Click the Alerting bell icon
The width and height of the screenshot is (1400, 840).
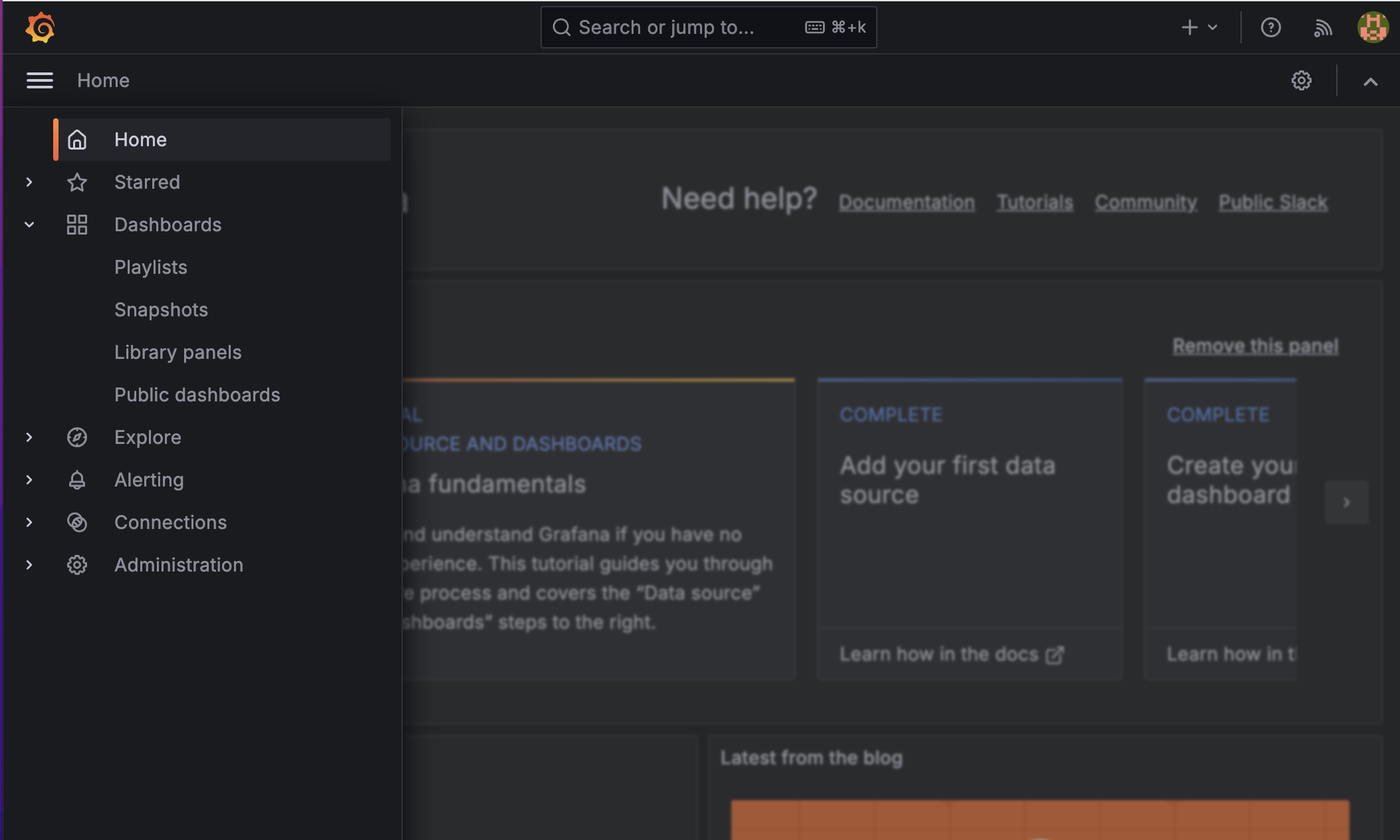(x=77, y=480)
